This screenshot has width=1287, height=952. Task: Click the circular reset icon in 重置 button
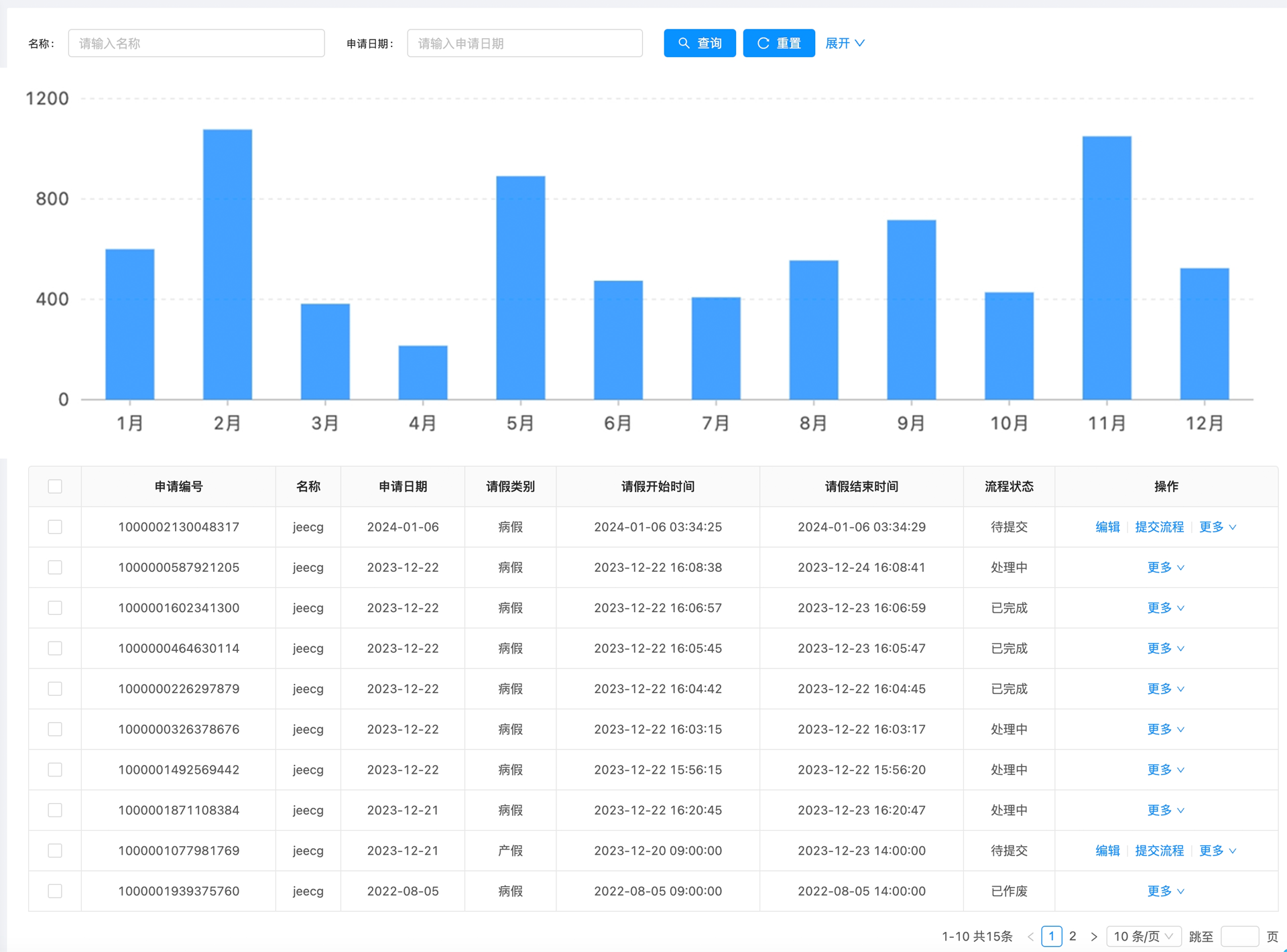tap(763, 43)
